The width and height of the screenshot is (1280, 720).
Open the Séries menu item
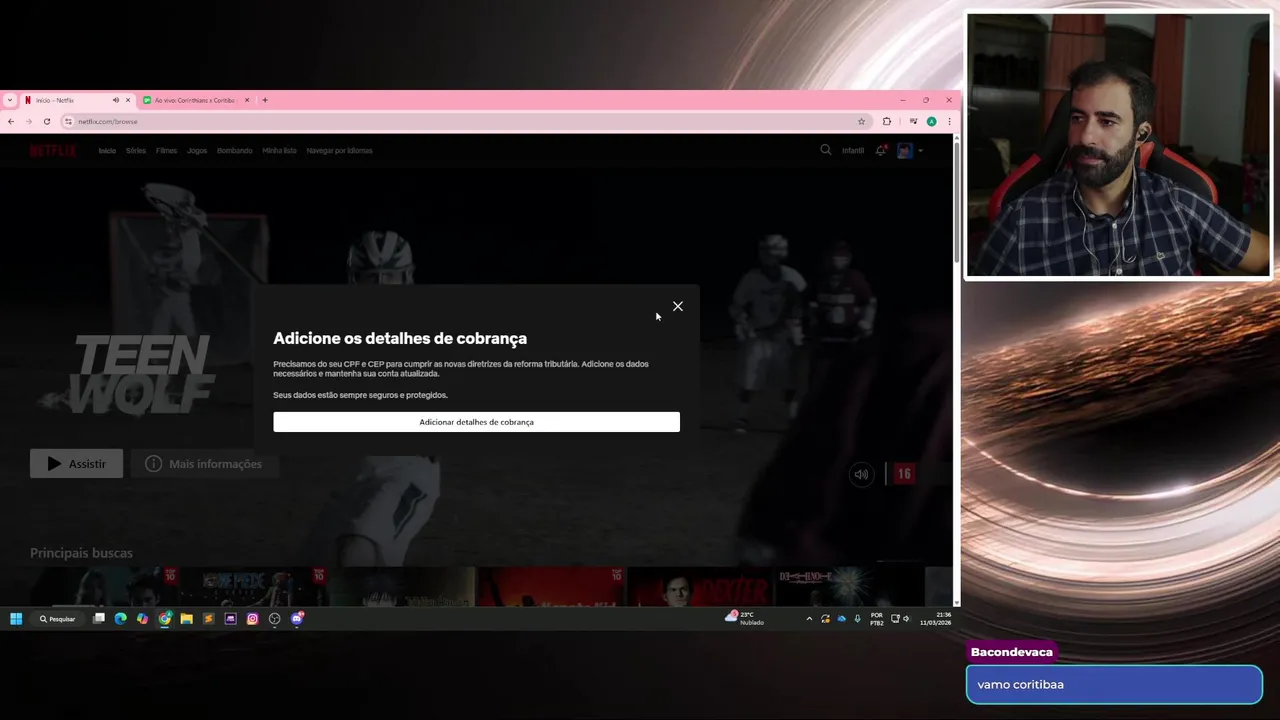136,151
